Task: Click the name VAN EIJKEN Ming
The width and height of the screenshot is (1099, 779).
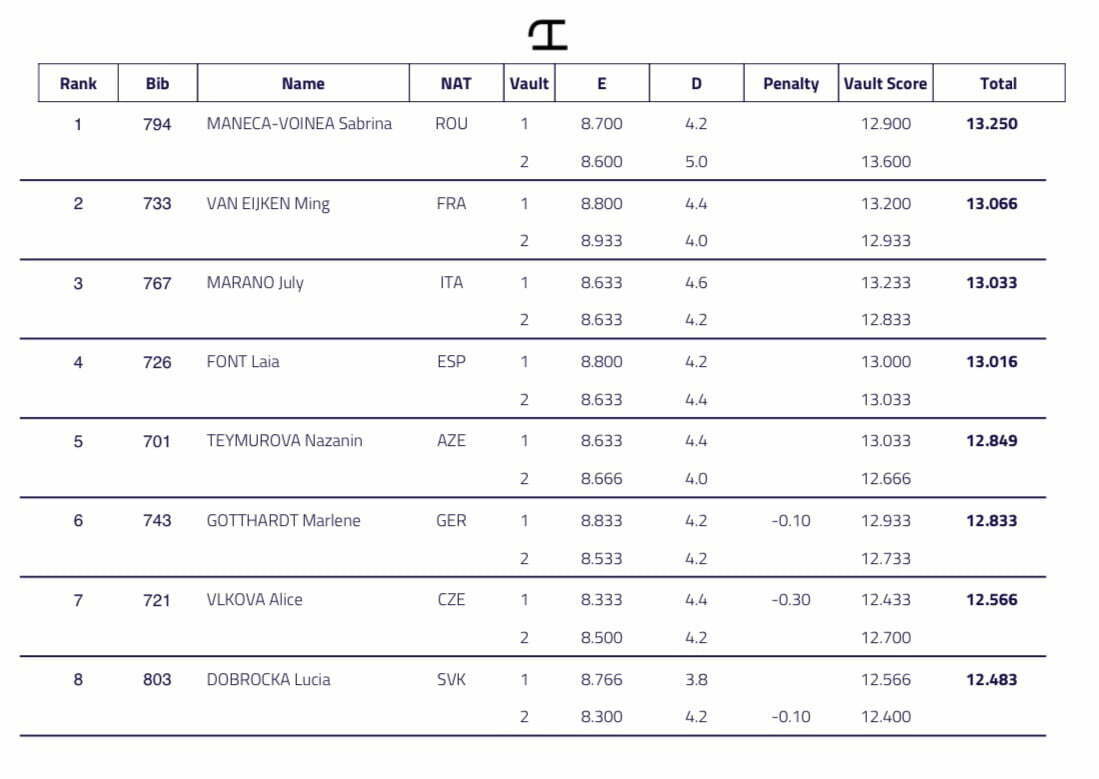Action: click(268, 204)
